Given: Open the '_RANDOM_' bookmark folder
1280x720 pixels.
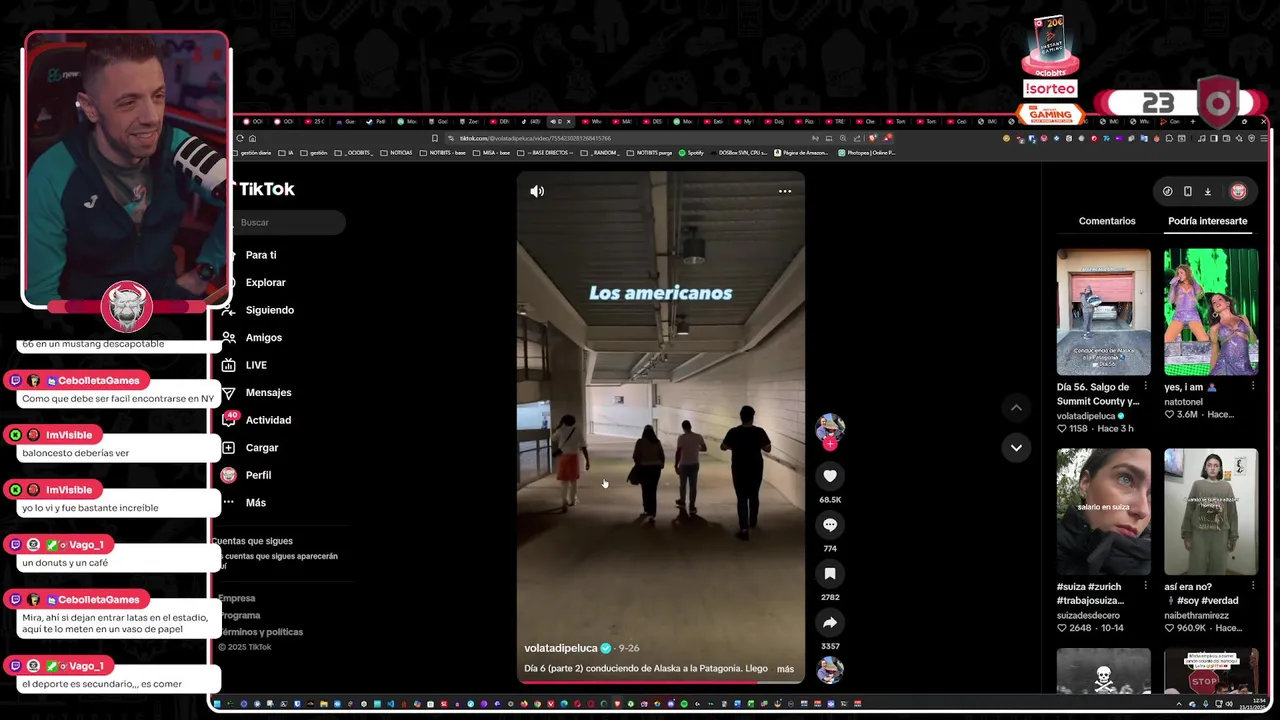Looking at the screenshot, I should [x=601, y=153].
